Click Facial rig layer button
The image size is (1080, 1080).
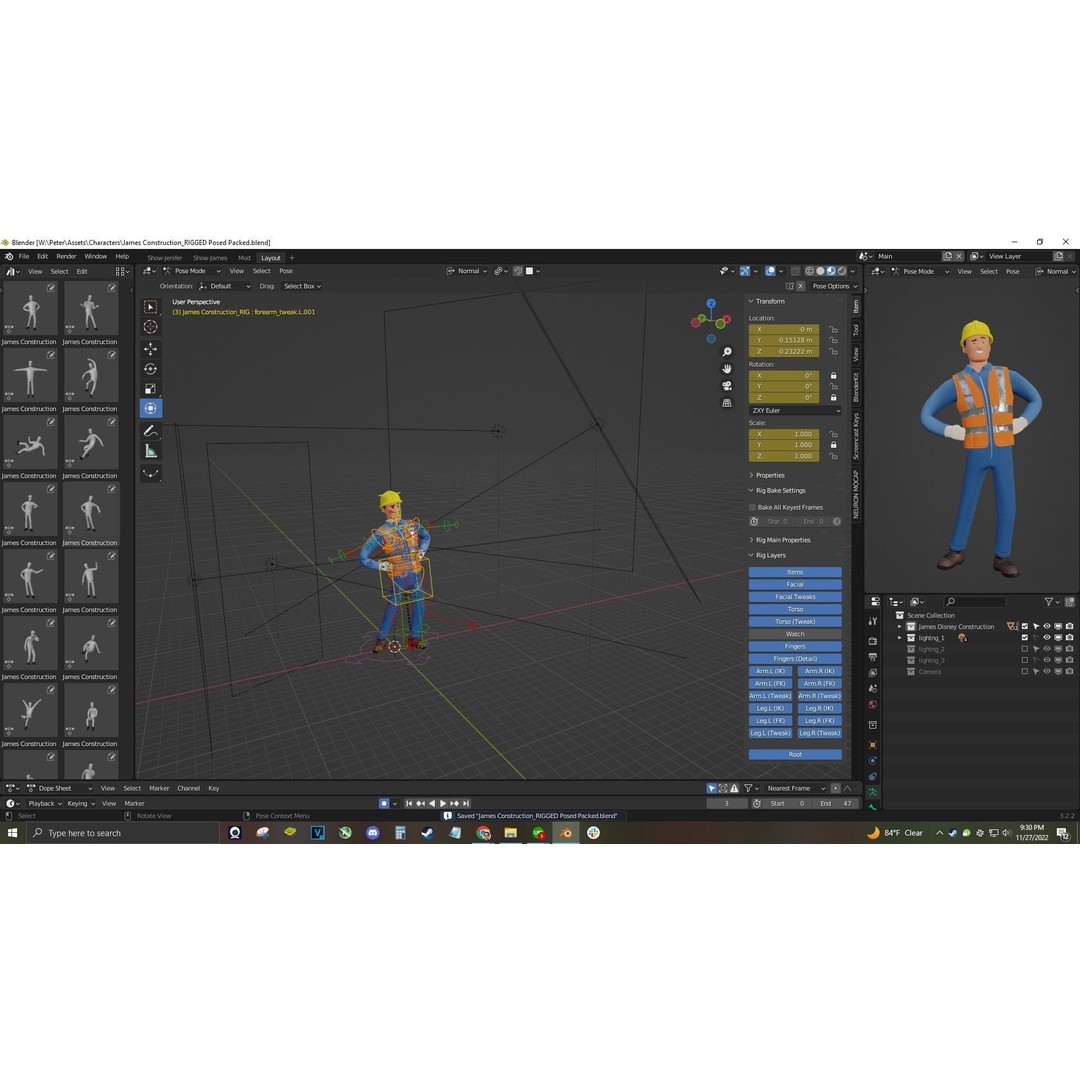795,584
